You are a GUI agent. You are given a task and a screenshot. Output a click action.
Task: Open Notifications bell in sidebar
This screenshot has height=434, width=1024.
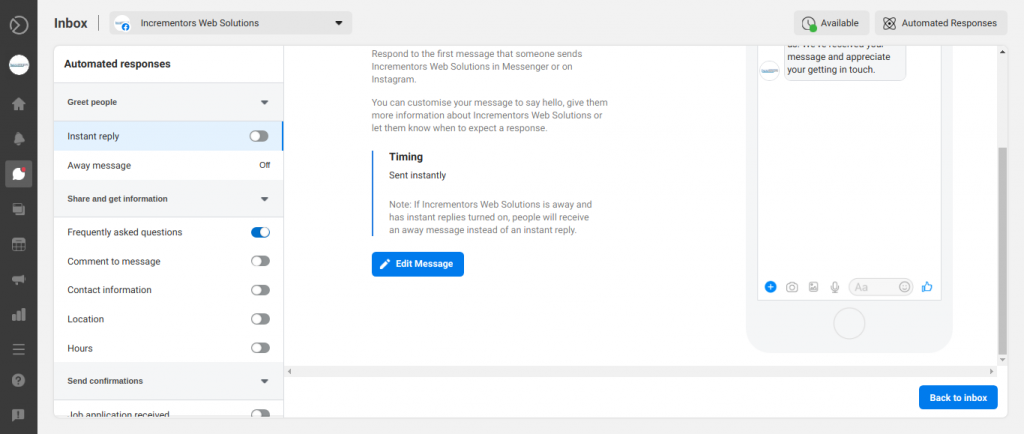tap(18, 138)
